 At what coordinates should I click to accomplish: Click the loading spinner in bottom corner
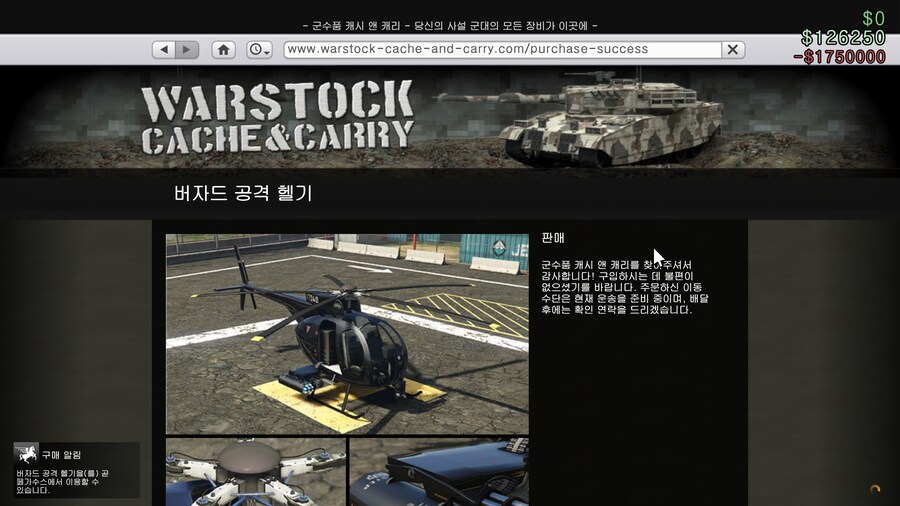tap(875, 489)
